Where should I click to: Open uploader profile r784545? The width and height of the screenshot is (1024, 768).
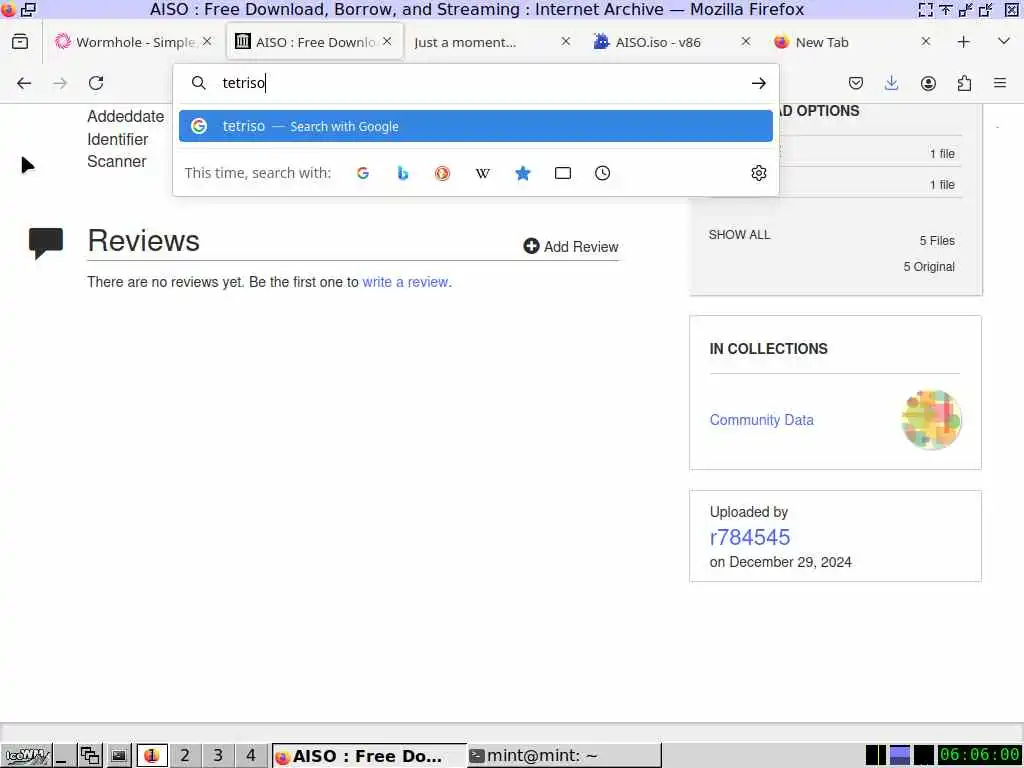pos(750,537)
